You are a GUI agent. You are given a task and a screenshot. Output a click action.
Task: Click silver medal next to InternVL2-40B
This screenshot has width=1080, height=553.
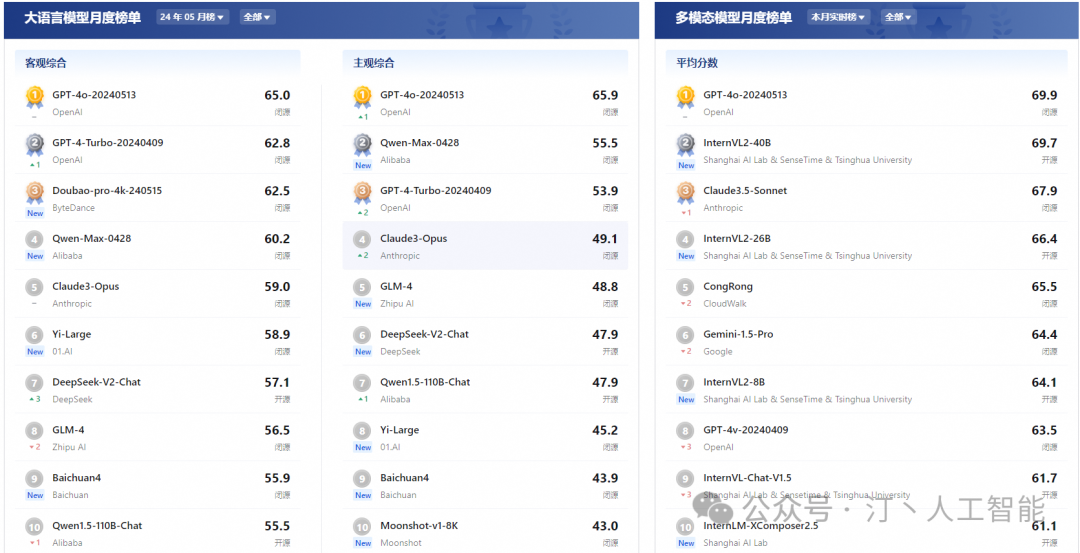point(685,145)
